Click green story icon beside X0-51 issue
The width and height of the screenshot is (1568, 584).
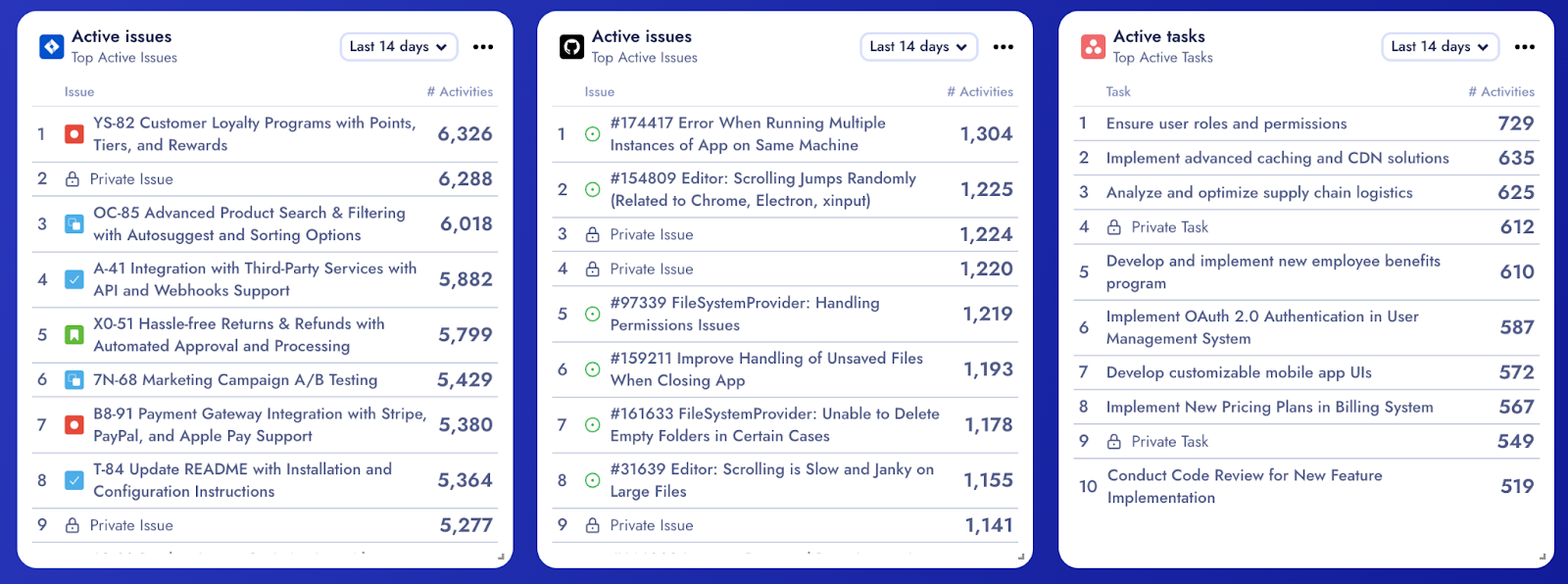point(73,335)
